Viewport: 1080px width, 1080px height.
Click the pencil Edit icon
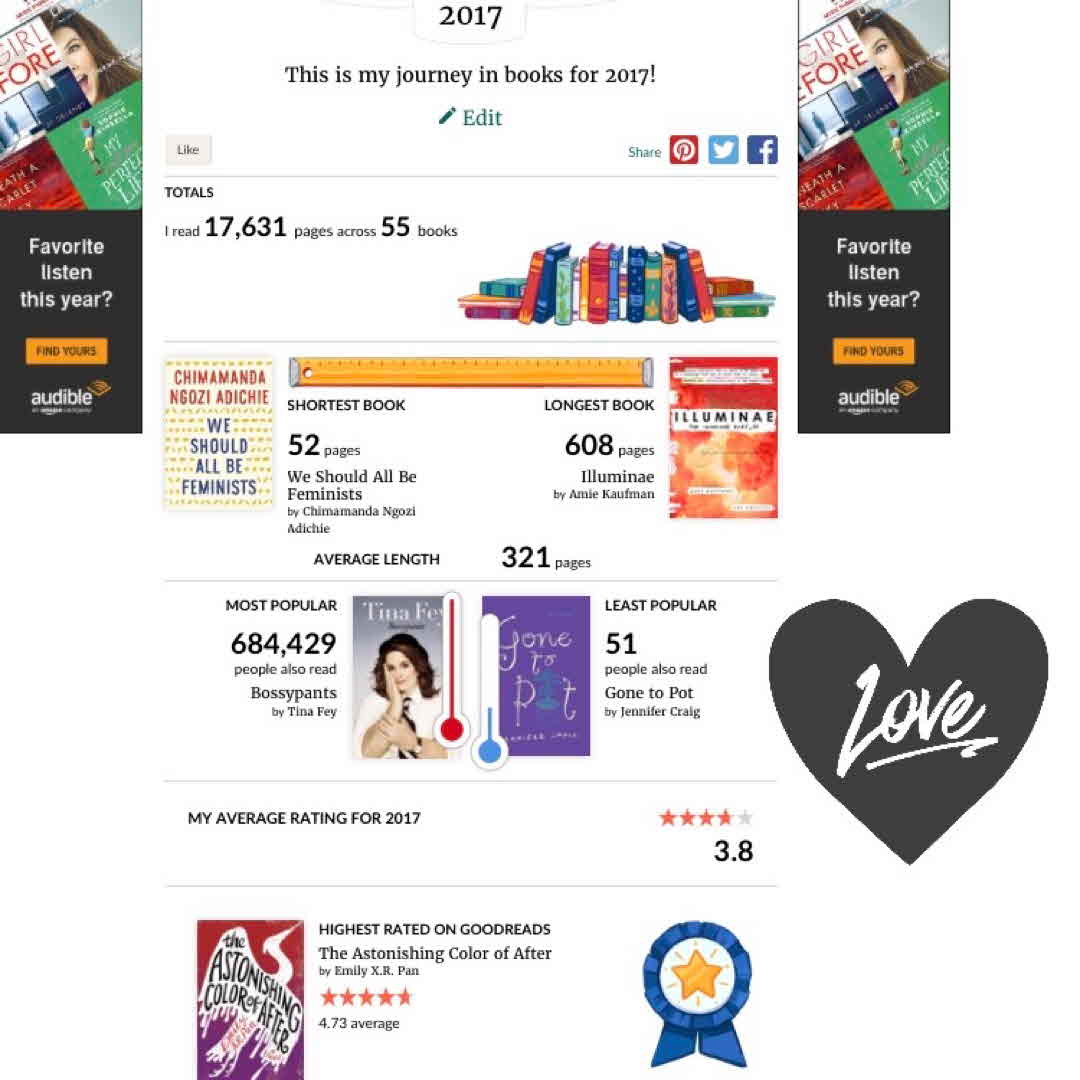click(x=447, y=116)
